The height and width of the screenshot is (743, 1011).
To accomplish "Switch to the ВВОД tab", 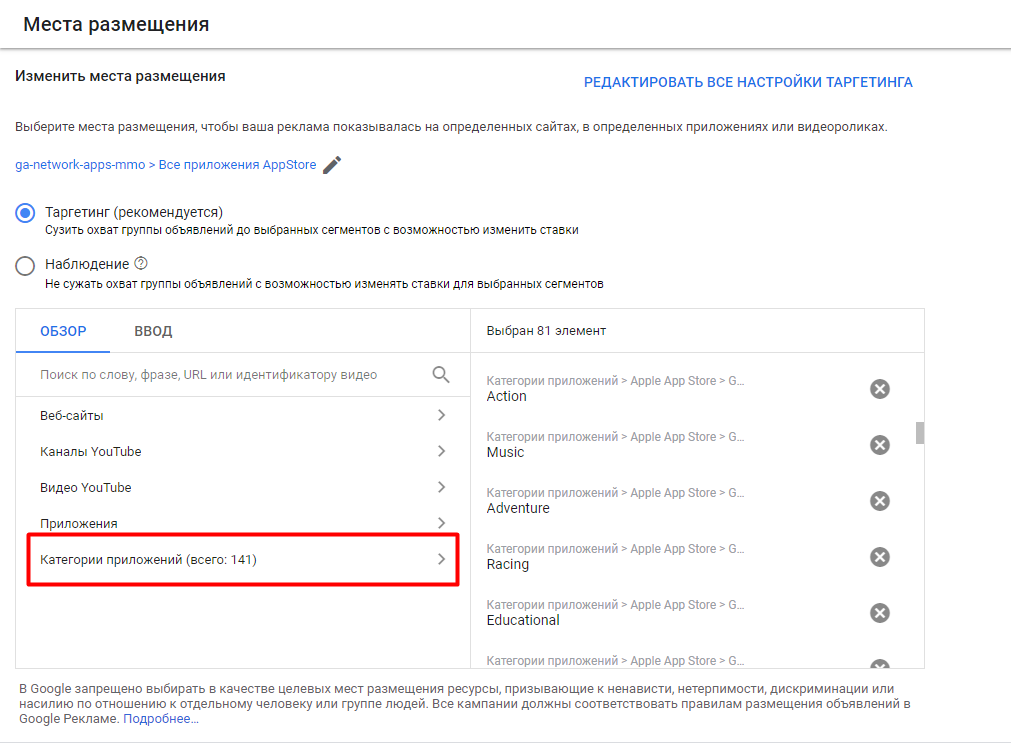I will [153, 332].
